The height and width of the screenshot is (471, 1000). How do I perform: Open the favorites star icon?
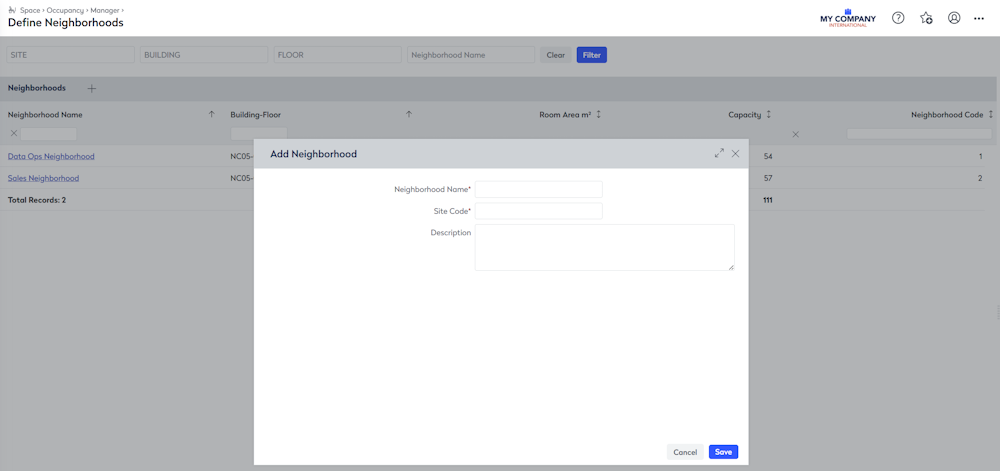point(926,18)
